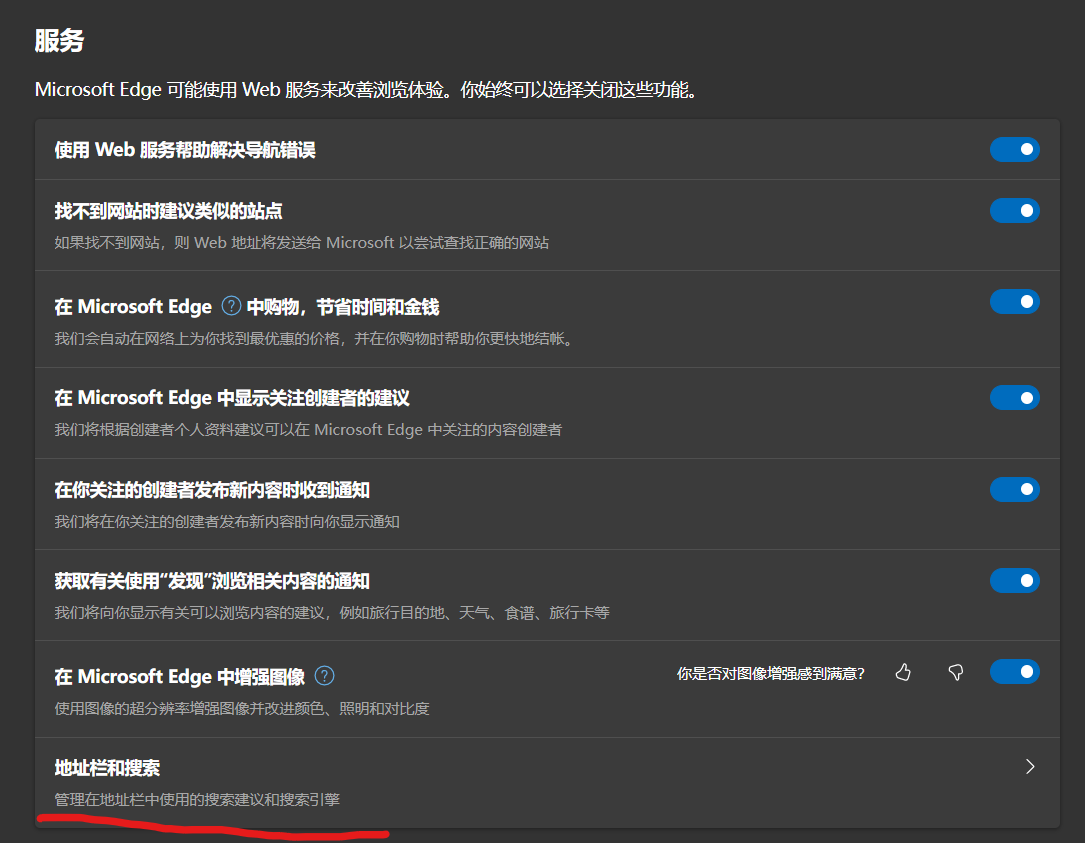Give thumbs up for image enhancement feedback
Image resolution: width=1085 pixels, height=843 pixels.
coord(903,673)
